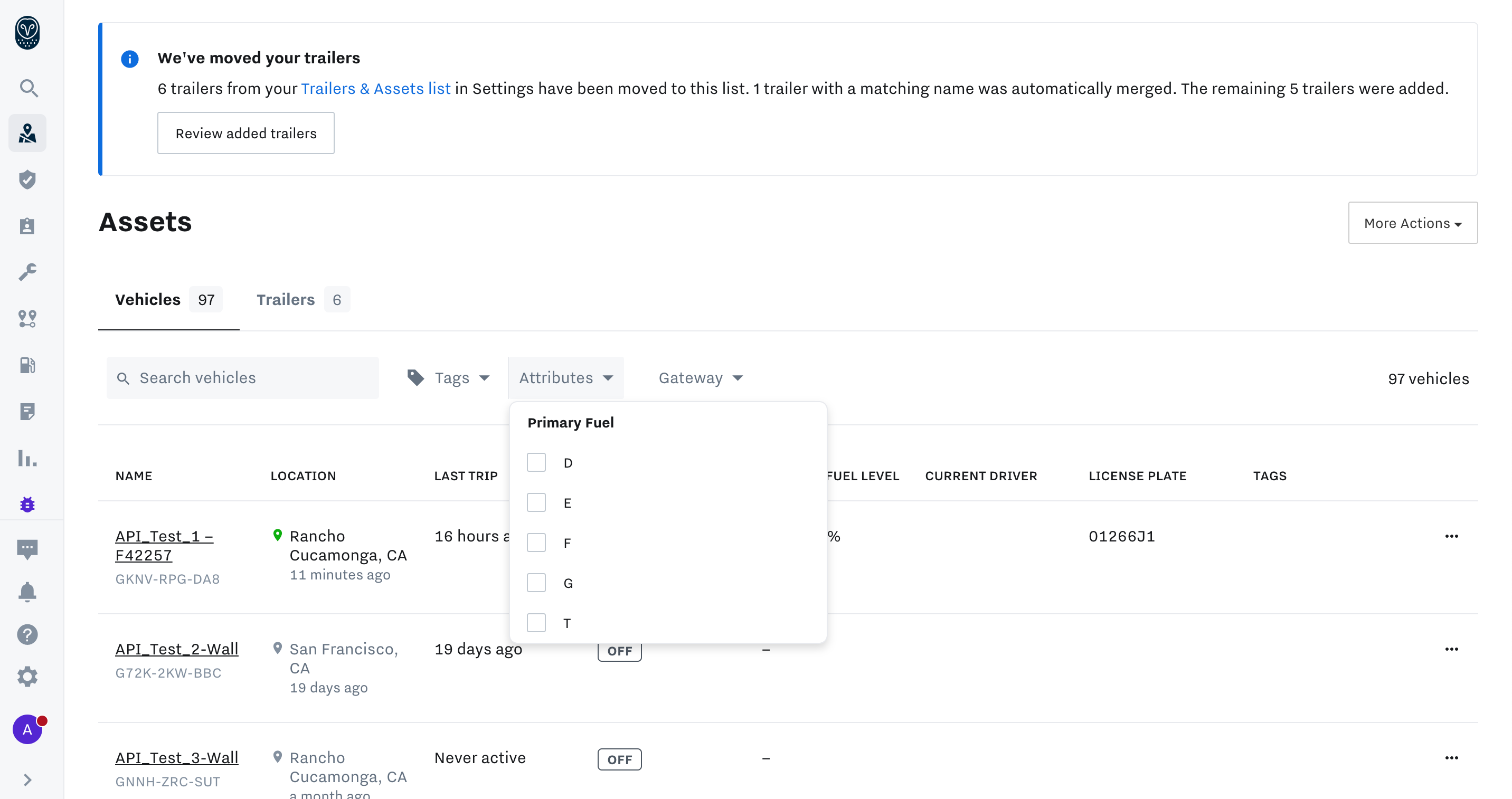Open the More Actions dropdown
Image resolution: width=1512 pixels, height=799 pixels.
pos(1412,223)
